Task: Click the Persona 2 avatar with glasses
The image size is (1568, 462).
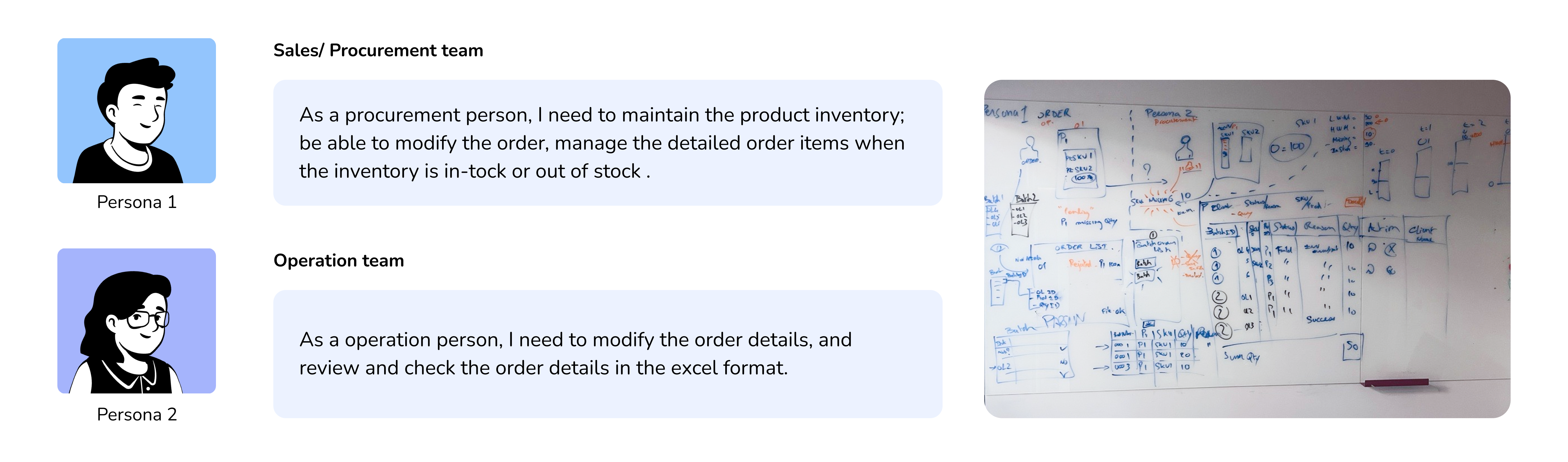Action: [x=136, y=321]
